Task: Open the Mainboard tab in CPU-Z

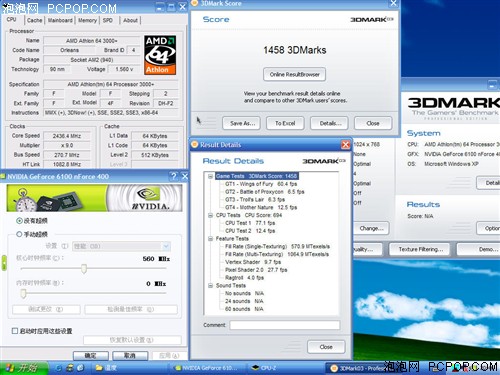Action: [60, 20]
